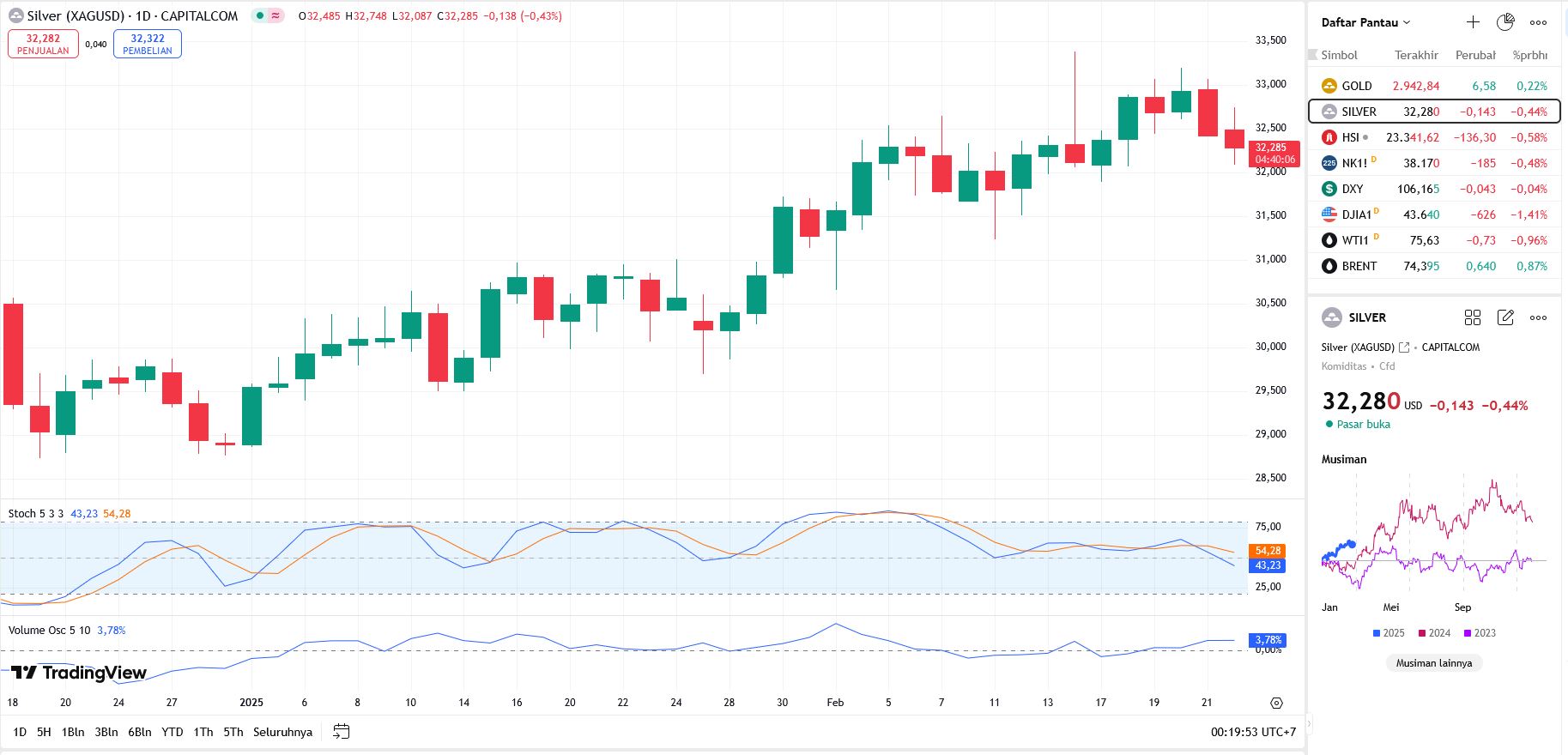Viewport: 1568px width, 755px height.
Task: Open the watchlist advanced view pie icon
Action: pyautogui.click(x=1505, y=22)
